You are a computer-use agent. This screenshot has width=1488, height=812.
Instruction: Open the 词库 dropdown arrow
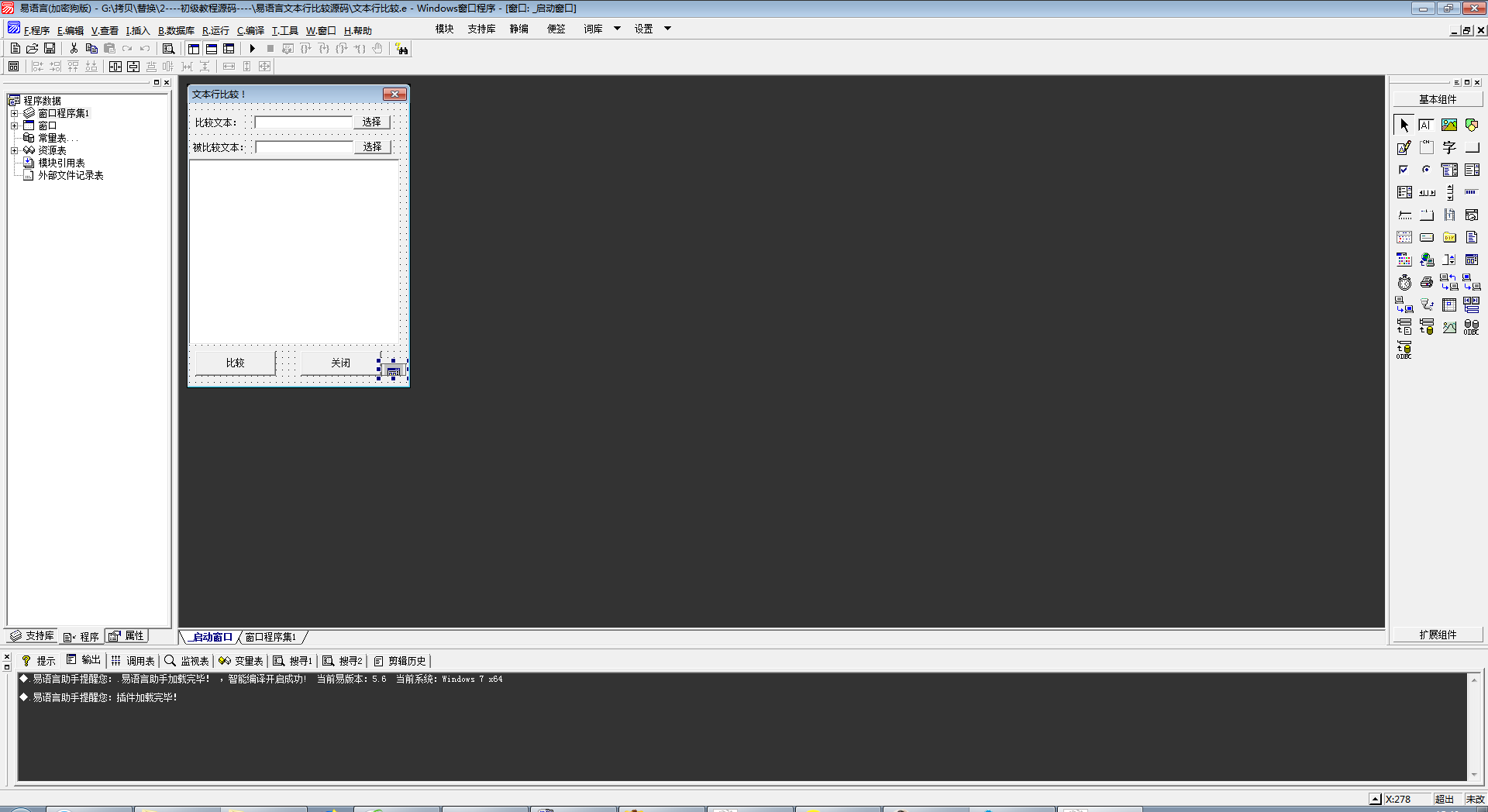pos(618,29)
